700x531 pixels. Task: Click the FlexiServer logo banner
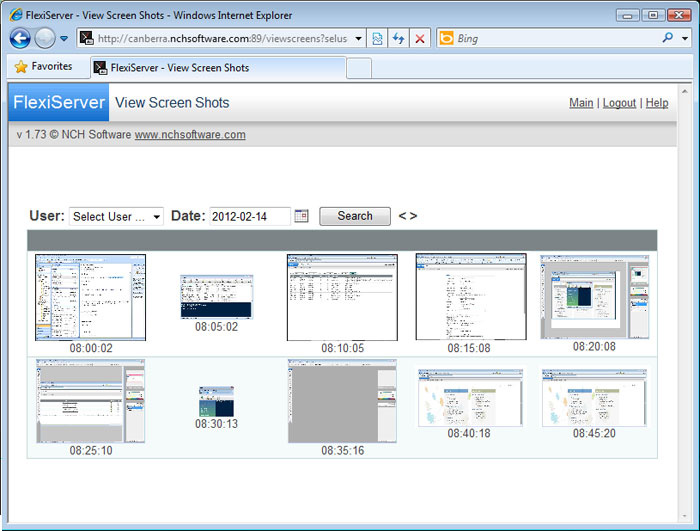(58, 102)
